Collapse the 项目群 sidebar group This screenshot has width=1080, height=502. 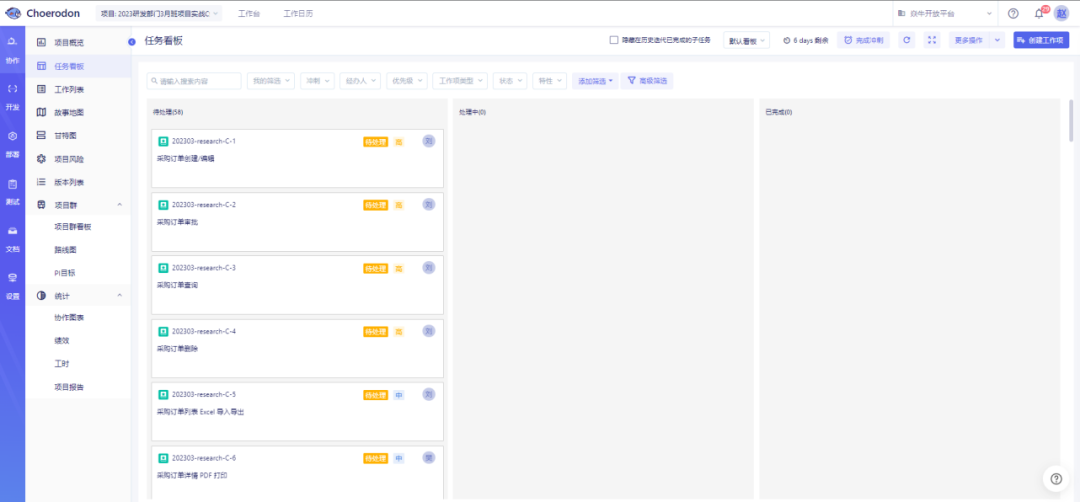(119, 205)
